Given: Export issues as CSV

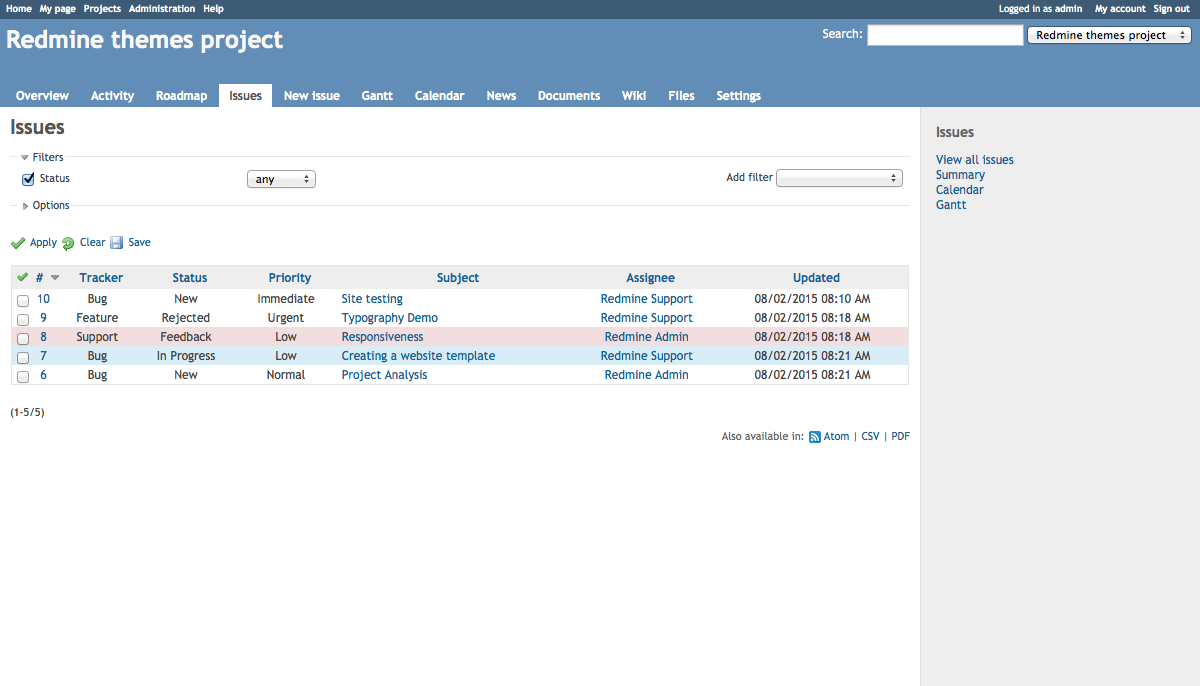Looking at the screenshot, I should point(870,437).
